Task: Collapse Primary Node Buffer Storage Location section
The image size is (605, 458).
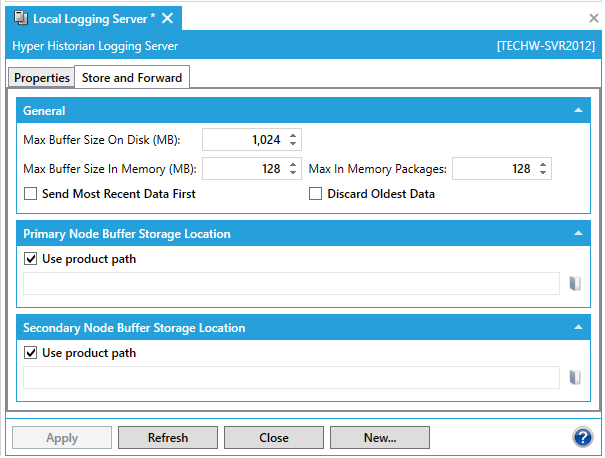Action: point(578,234)
